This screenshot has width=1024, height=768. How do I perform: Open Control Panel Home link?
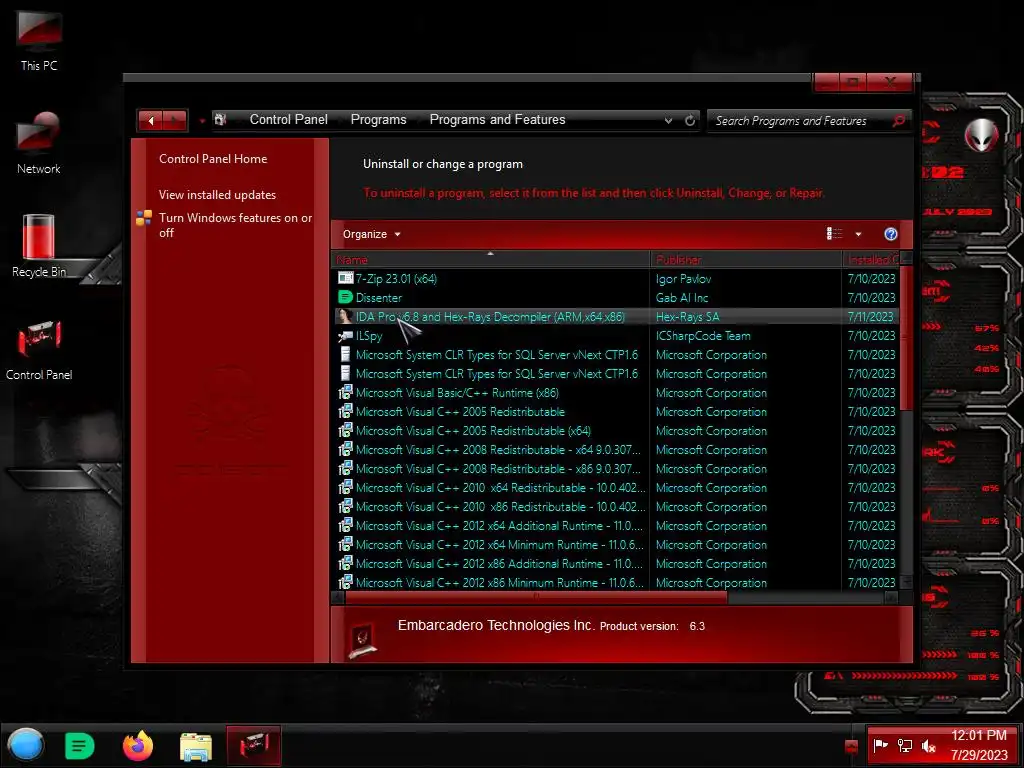(213, 159)
